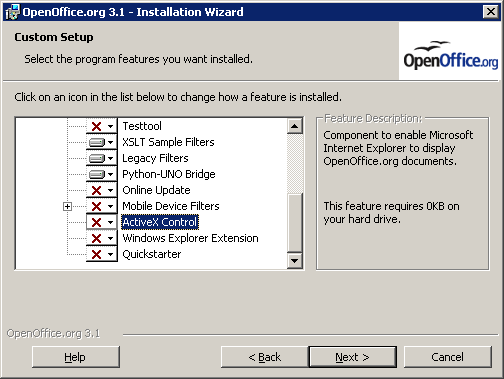Select the Testtool feature label
The height and width of the screenshot is (379, 504).
[x=142, y=126]
